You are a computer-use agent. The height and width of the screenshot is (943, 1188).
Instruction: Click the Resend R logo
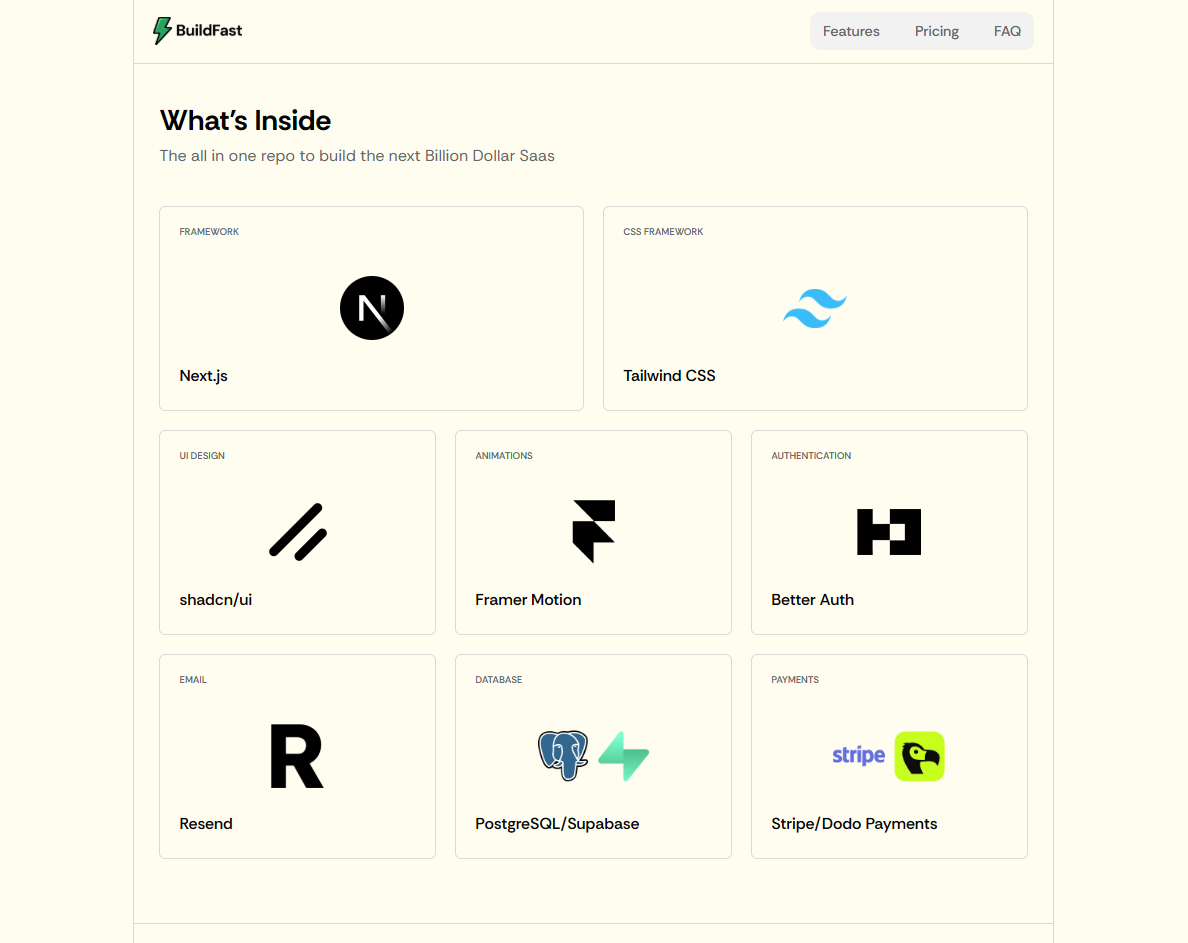coord(297,756)
